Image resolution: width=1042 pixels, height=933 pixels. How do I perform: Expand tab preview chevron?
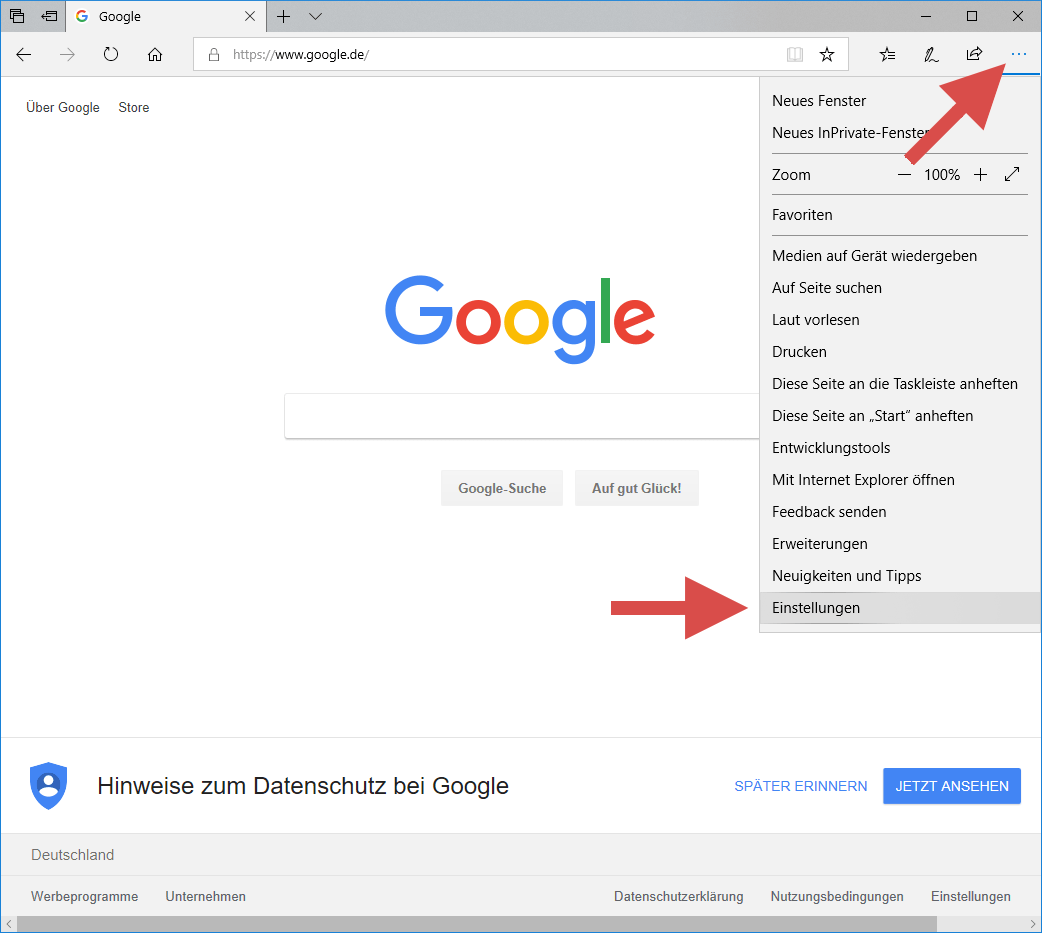[x=316, y=17]
